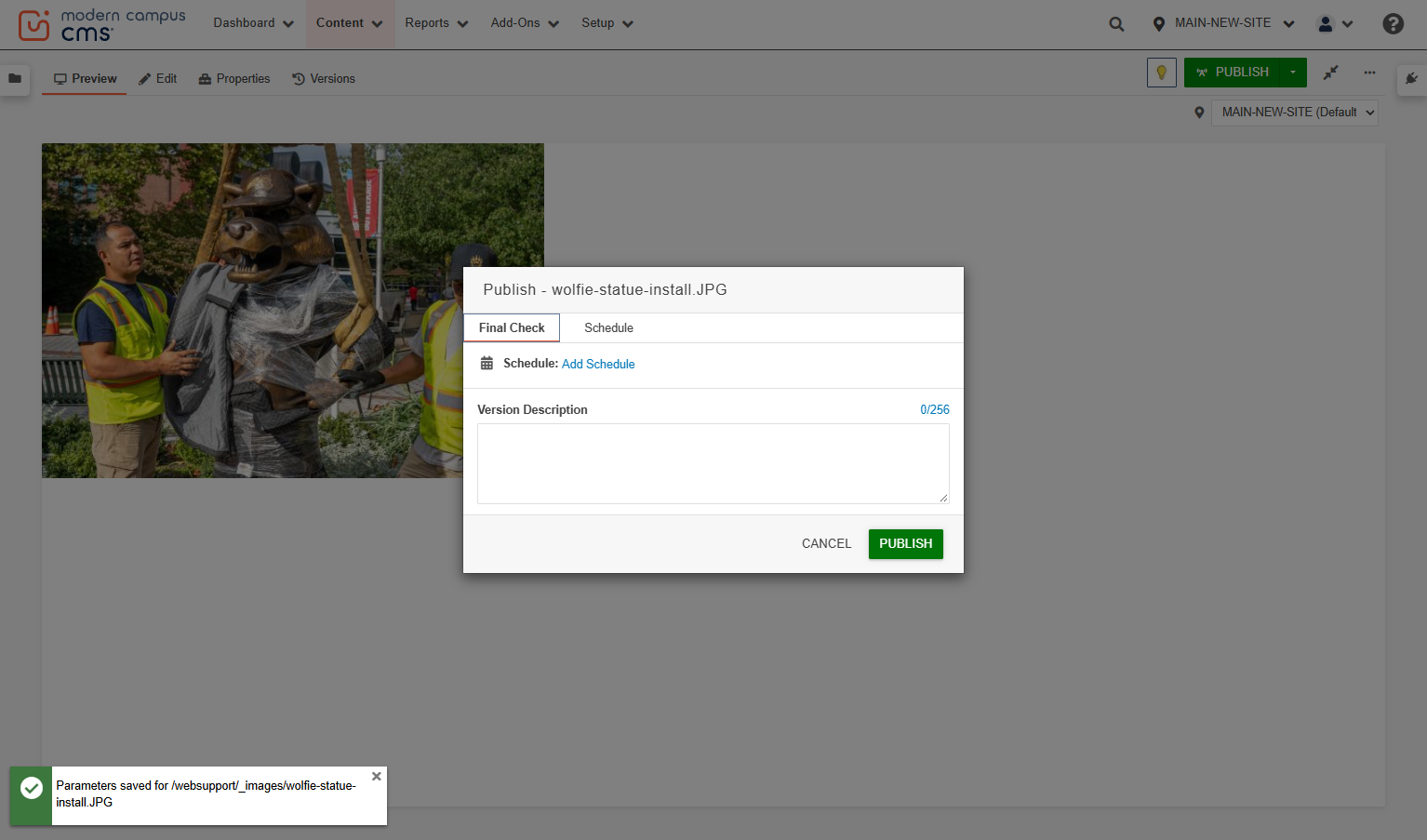Click the toolbar PUBLISH button
Screen dimensions: 1427x840
pyautogui.click(x=1233, y=73)
